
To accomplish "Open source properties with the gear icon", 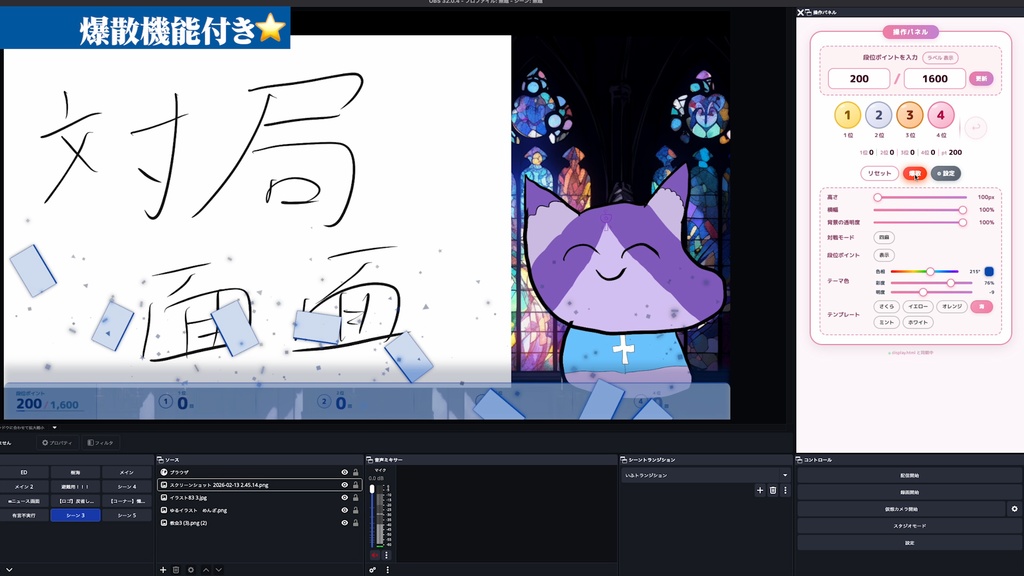I will point(191,570).
